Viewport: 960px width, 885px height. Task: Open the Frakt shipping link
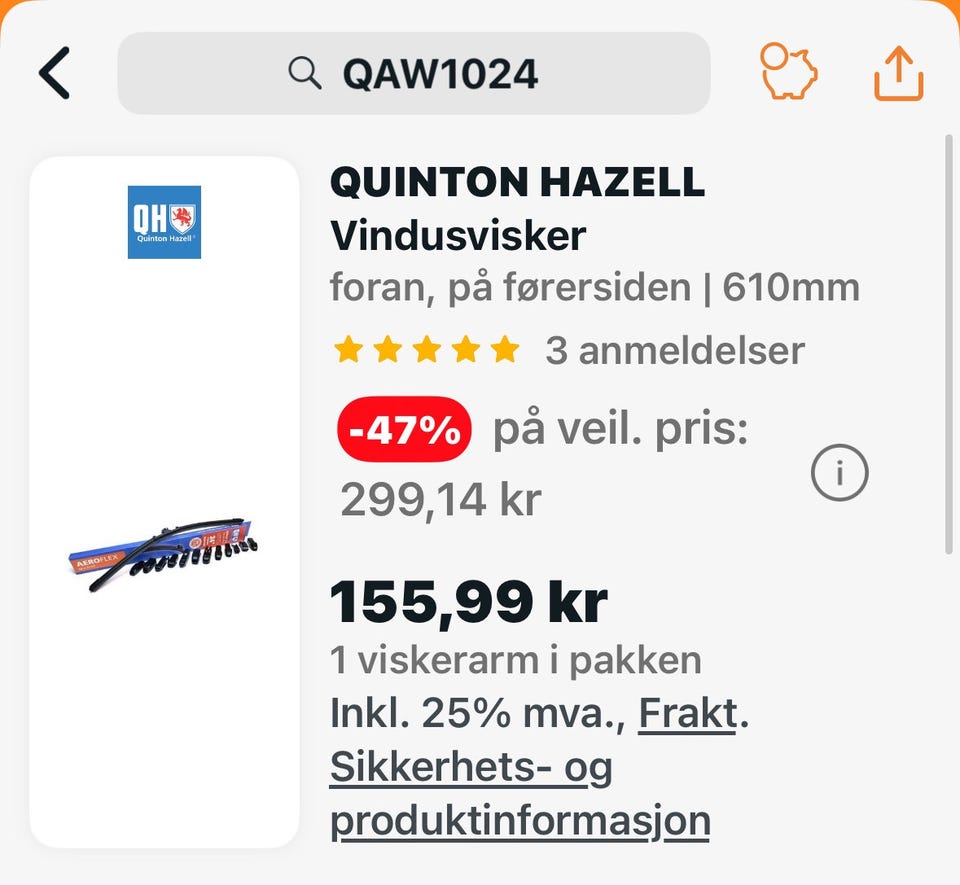click(688, 713)
